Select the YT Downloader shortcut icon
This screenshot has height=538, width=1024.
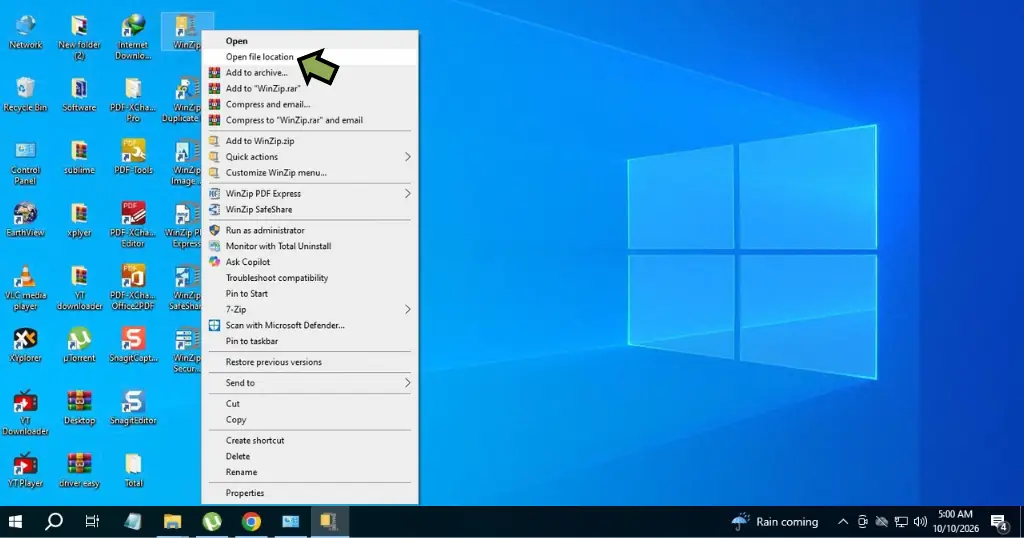tap(25, 413)
